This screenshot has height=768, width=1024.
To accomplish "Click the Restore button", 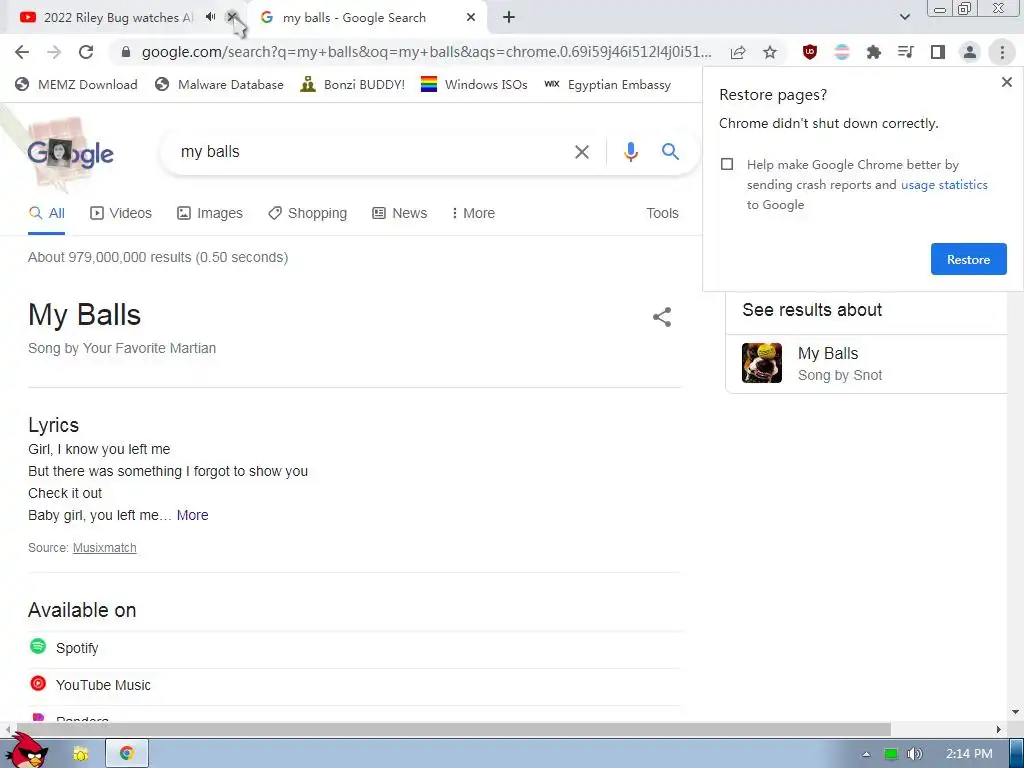I will coord(968,259).
